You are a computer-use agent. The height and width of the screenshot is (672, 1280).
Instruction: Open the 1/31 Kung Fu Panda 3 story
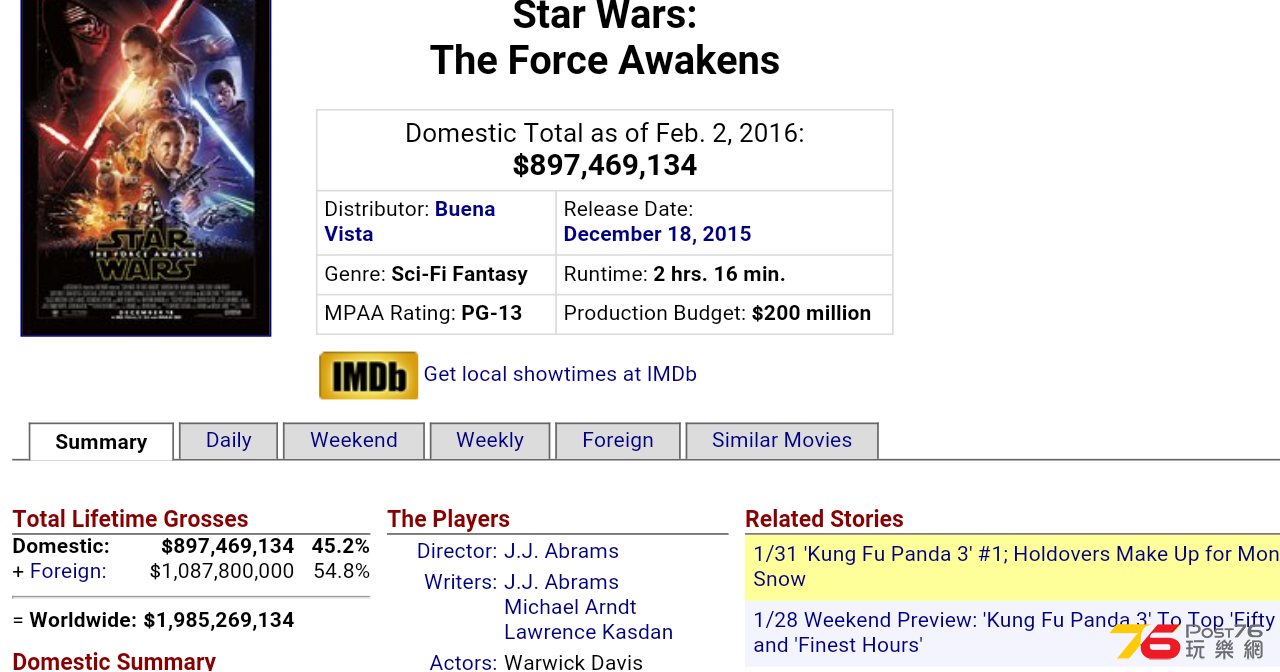coord(1012,567)
